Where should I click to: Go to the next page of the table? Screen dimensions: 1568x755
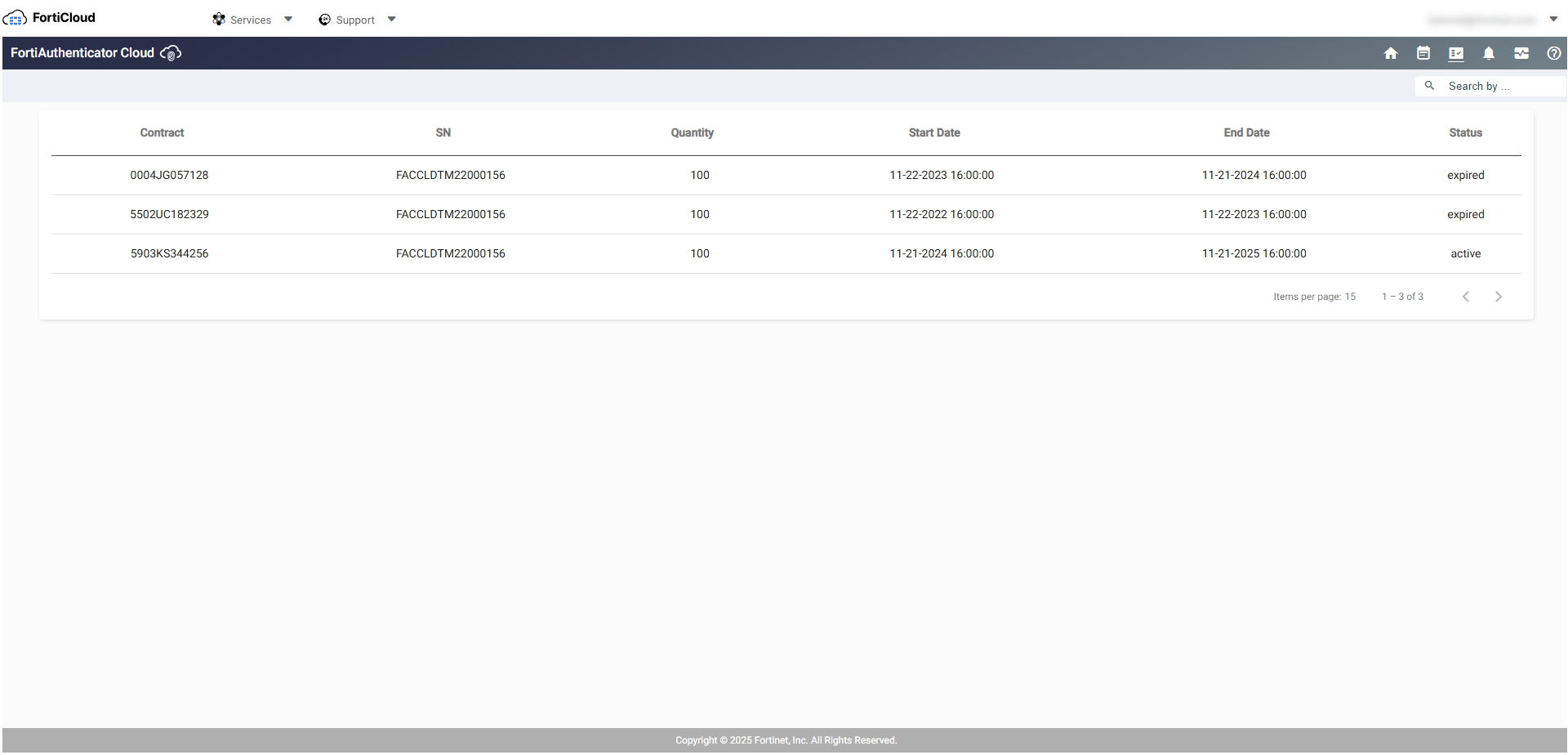(1499, 297)
